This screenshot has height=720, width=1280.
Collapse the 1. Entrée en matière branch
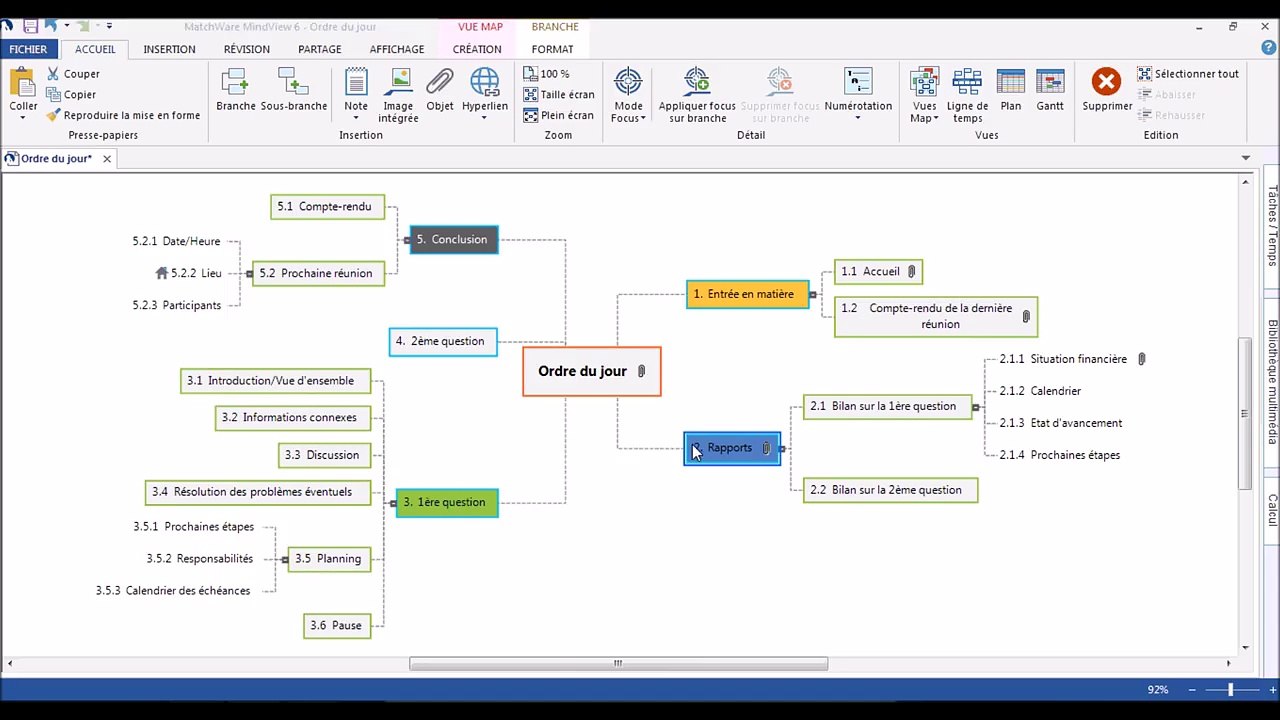(812, 295)
